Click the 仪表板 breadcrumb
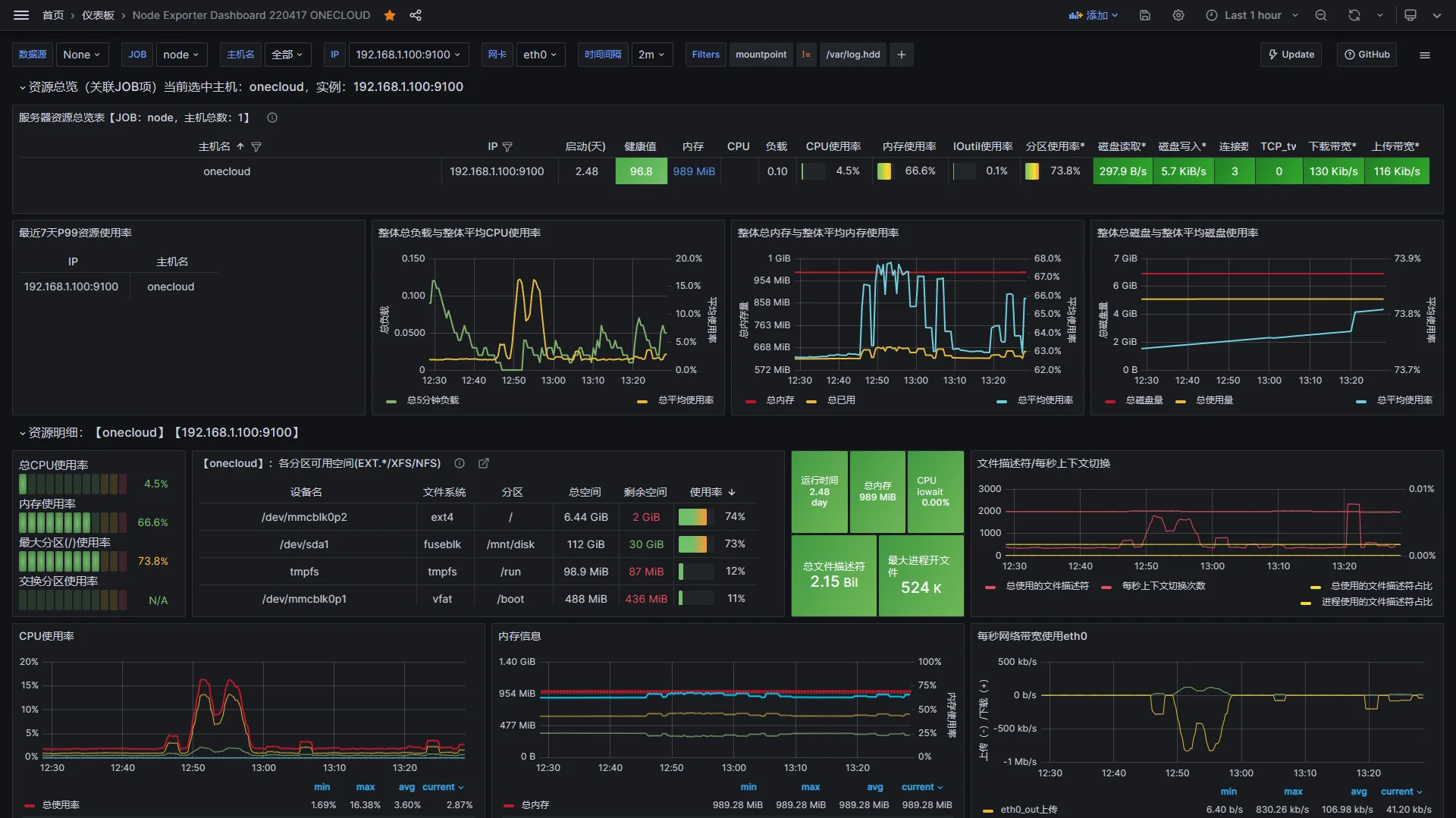Viewport: 1456px width, 818px height. pos(98,15)
